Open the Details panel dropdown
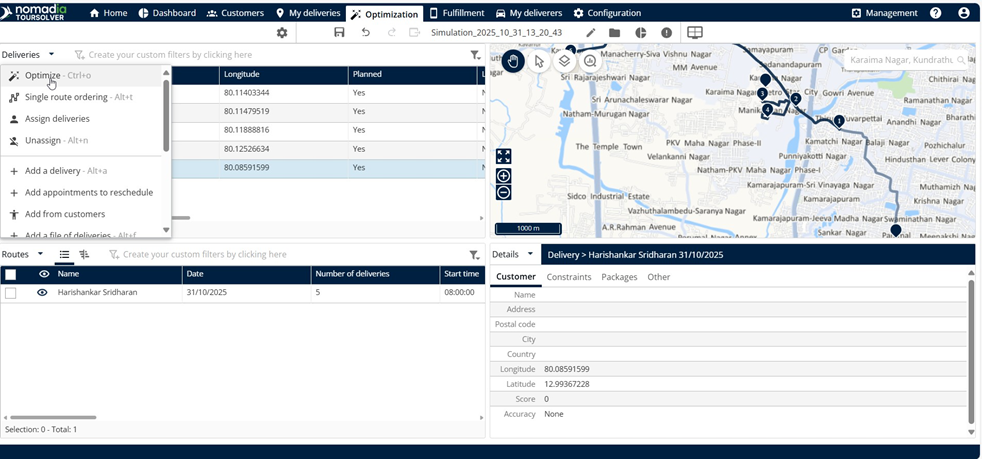Screen dimensions: 982x459 [530, 255]
